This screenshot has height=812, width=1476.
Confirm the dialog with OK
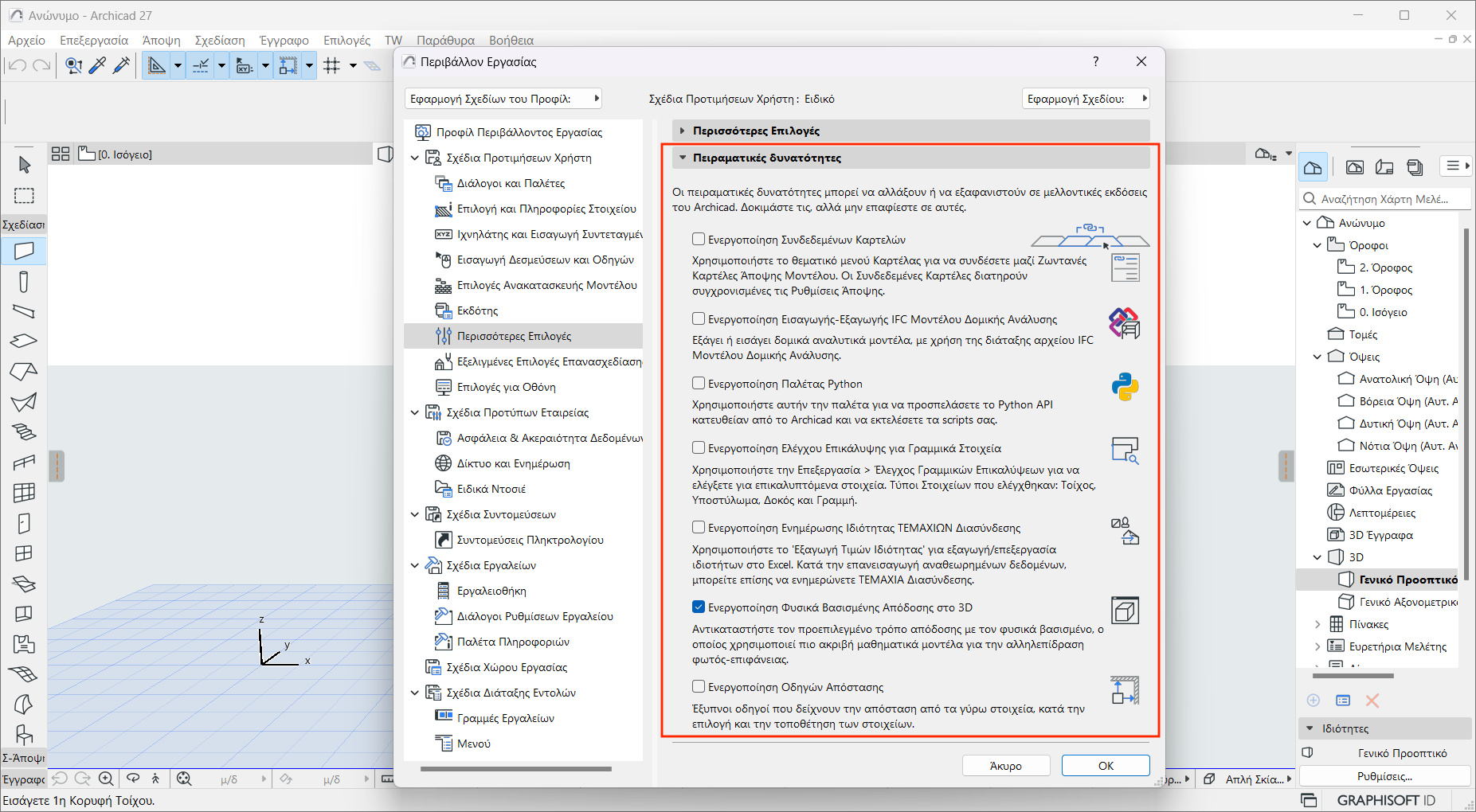click(1106, 766)
